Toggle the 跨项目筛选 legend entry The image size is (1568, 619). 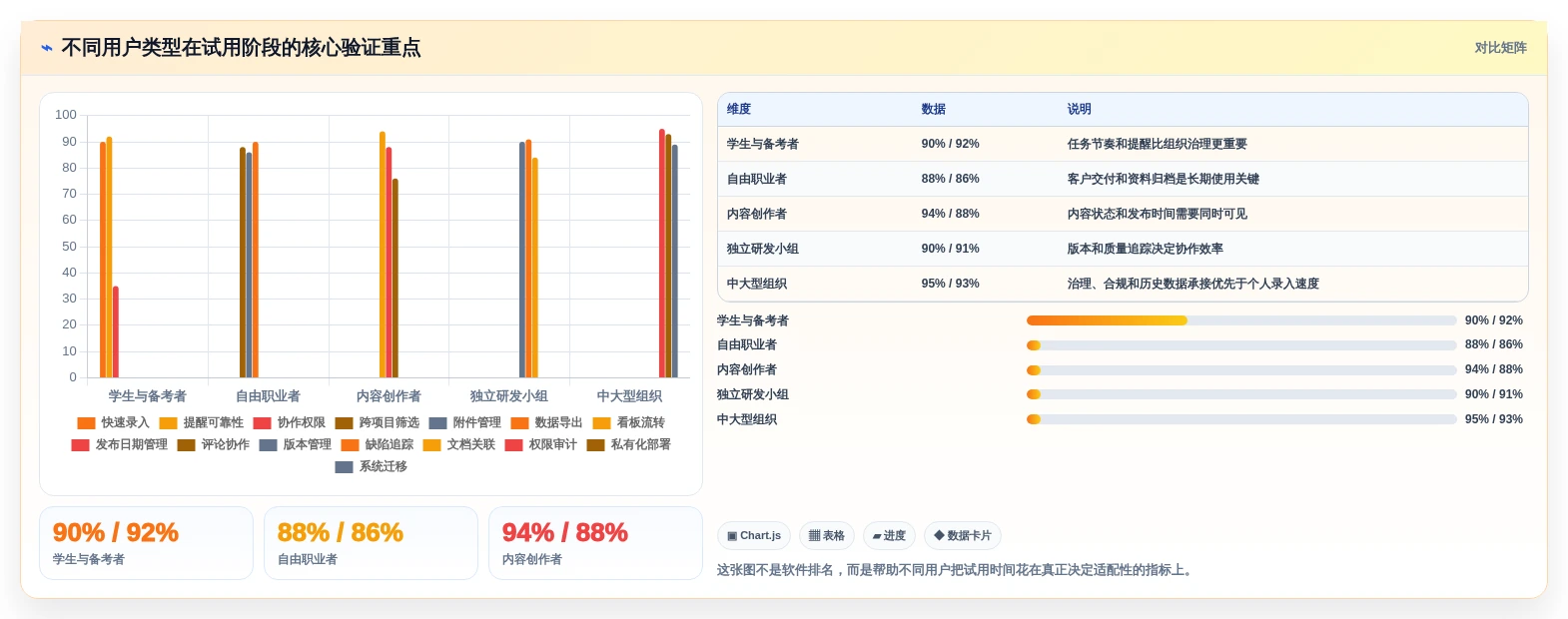coord(377,423)
